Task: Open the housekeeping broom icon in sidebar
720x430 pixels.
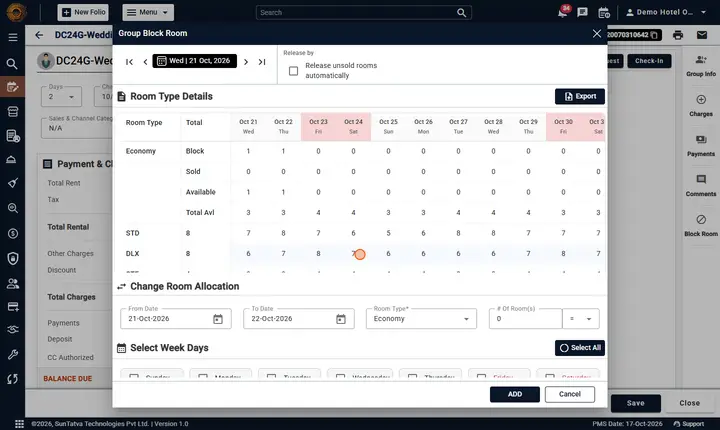Action: pos(12,183)
